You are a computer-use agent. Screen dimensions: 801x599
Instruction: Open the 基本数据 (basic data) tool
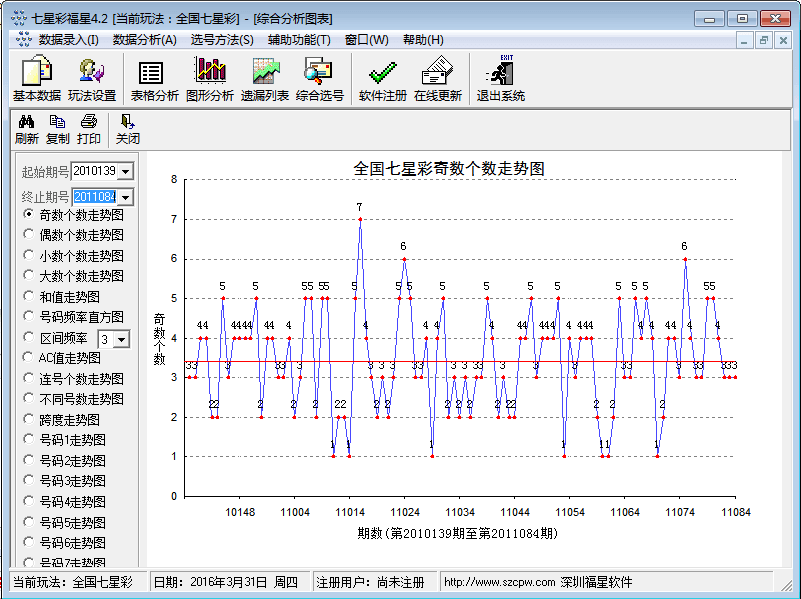[36, 78]
